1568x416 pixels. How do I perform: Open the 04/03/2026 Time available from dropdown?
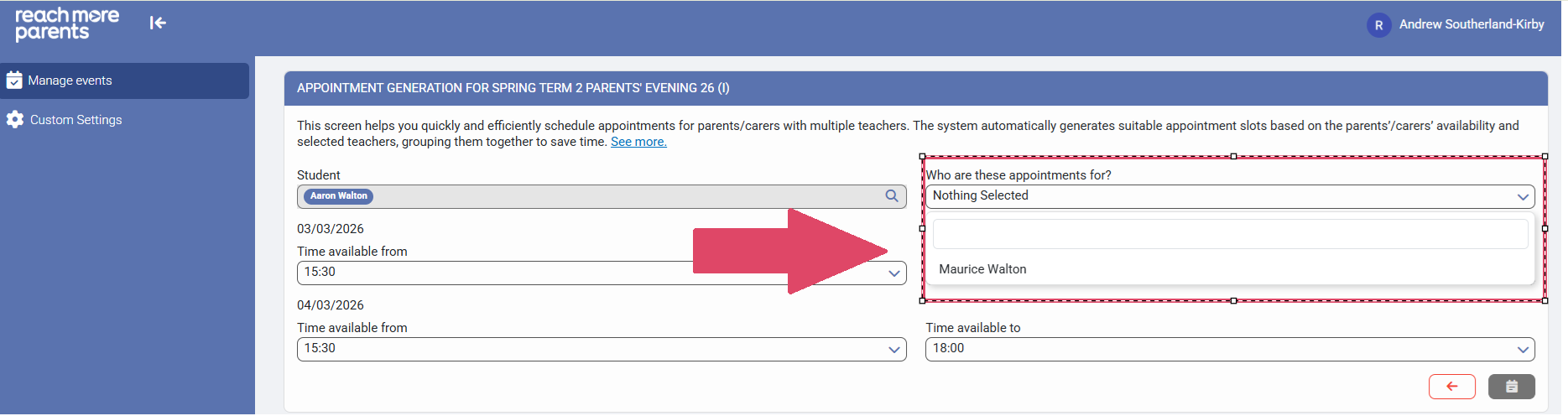pos(601,349)
